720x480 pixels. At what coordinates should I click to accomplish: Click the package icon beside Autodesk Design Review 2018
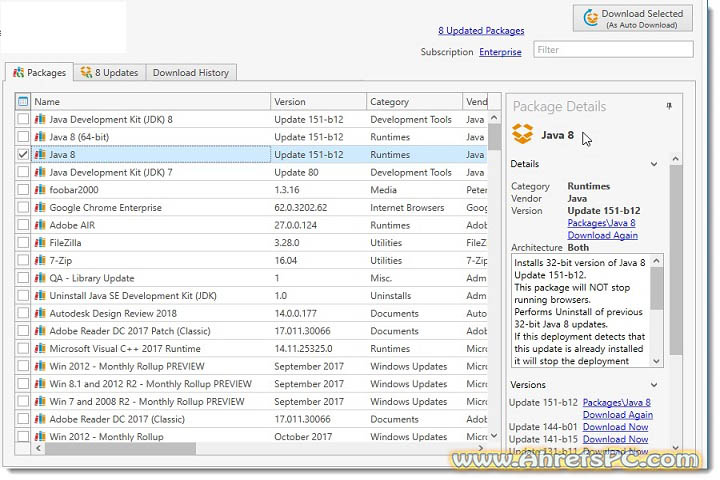[40, 313]
